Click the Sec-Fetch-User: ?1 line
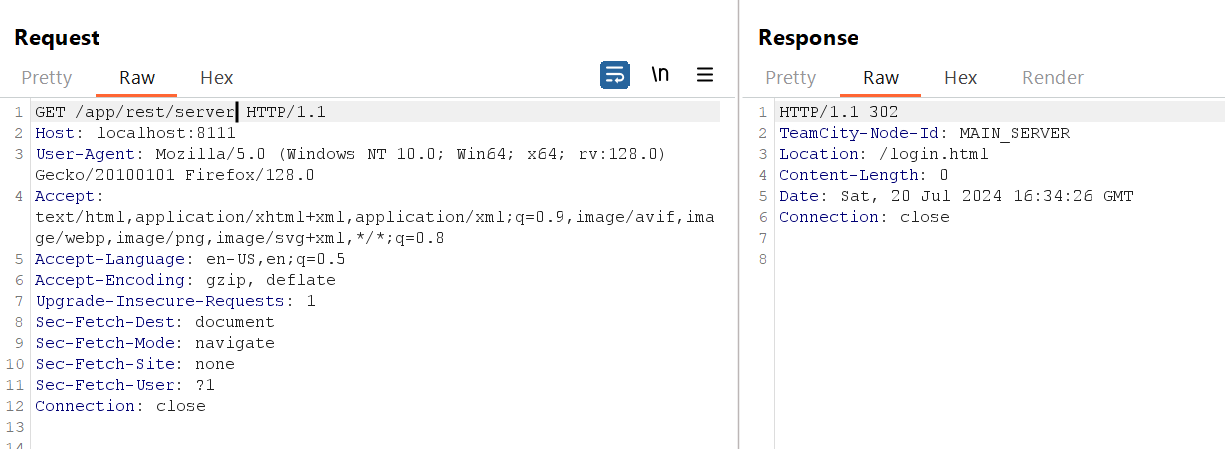This screenshot has width=1225, height=449. click(x=125, y=385)
